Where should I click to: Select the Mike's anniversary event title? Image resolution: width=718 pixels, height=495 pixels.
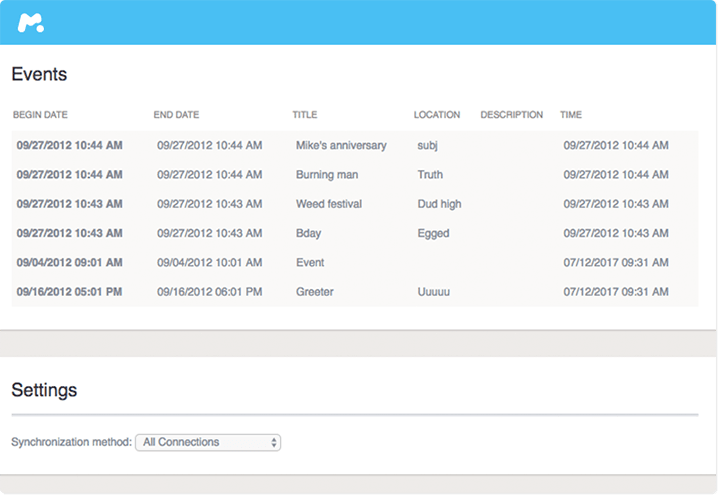pos(341,146)
